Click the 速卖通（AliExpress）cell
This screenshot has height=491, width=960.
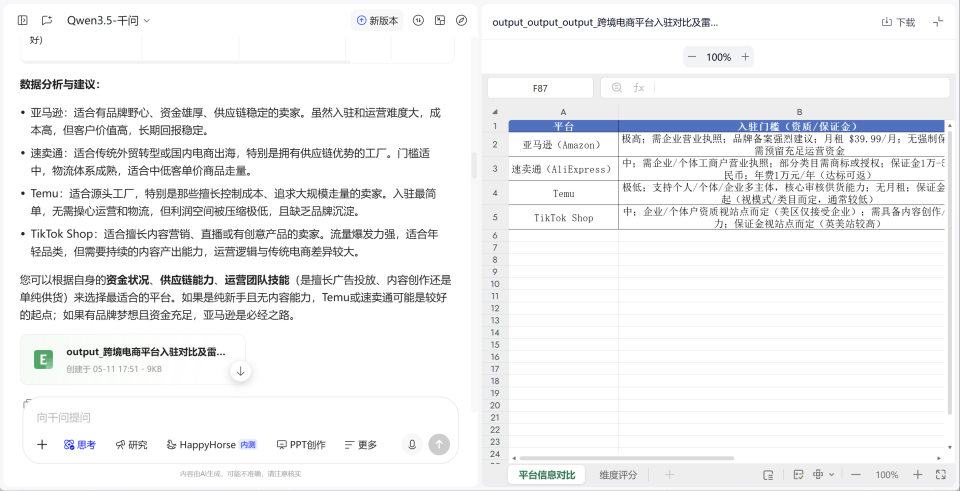click(563, 168)
